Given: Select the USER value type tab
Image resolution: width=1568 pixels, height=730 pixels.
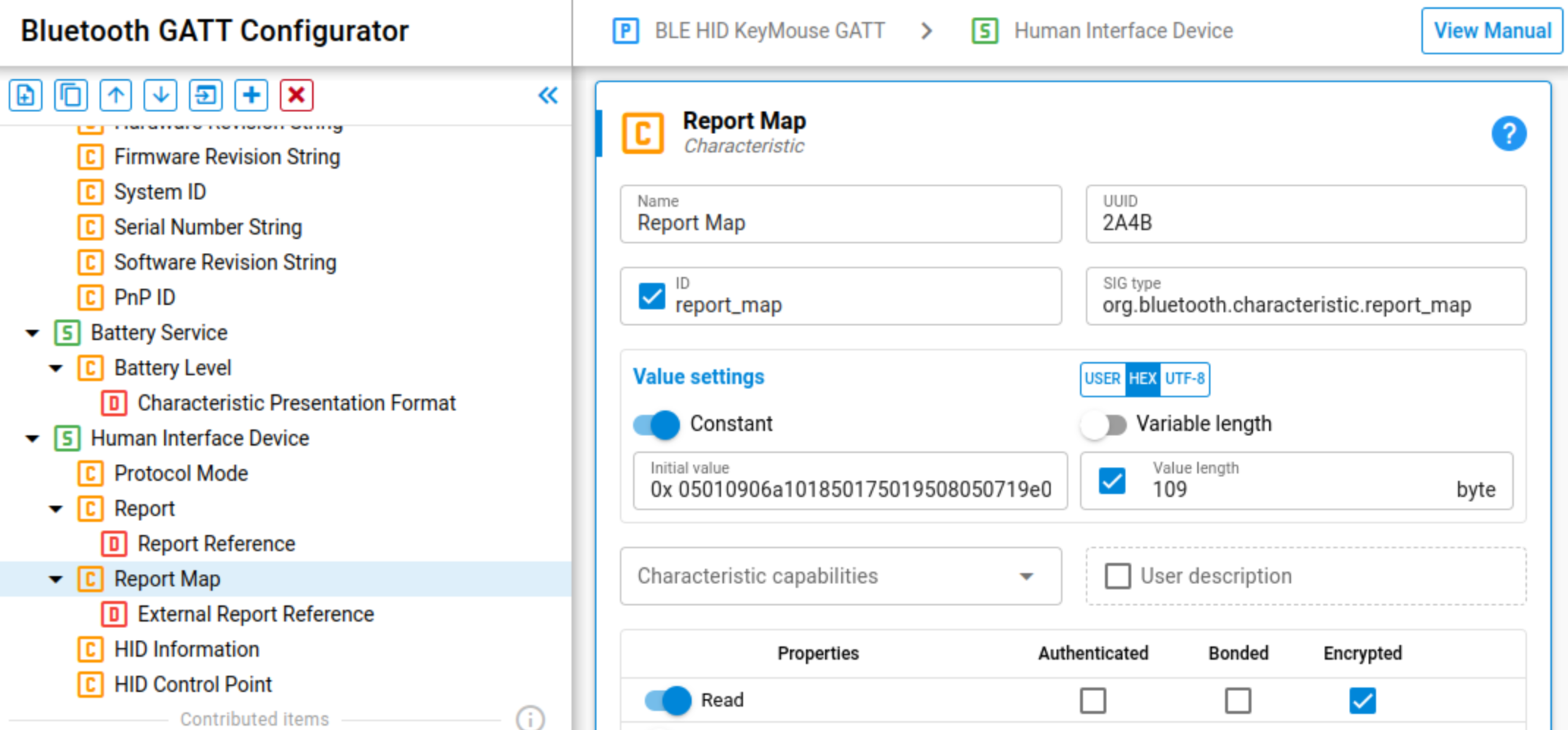Looking at the screenshot, I should pos(1102,379).
